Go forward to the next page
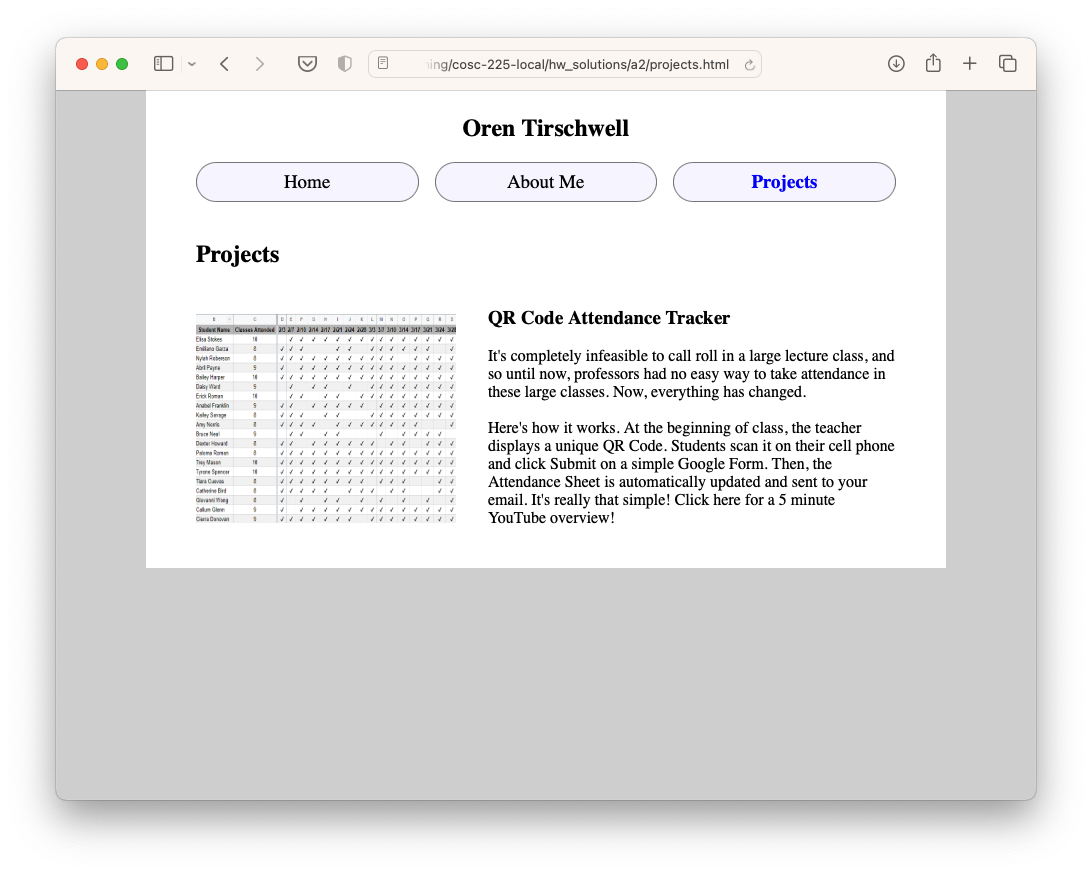This screenshot has height=874, width=1092. pos(260,64)
